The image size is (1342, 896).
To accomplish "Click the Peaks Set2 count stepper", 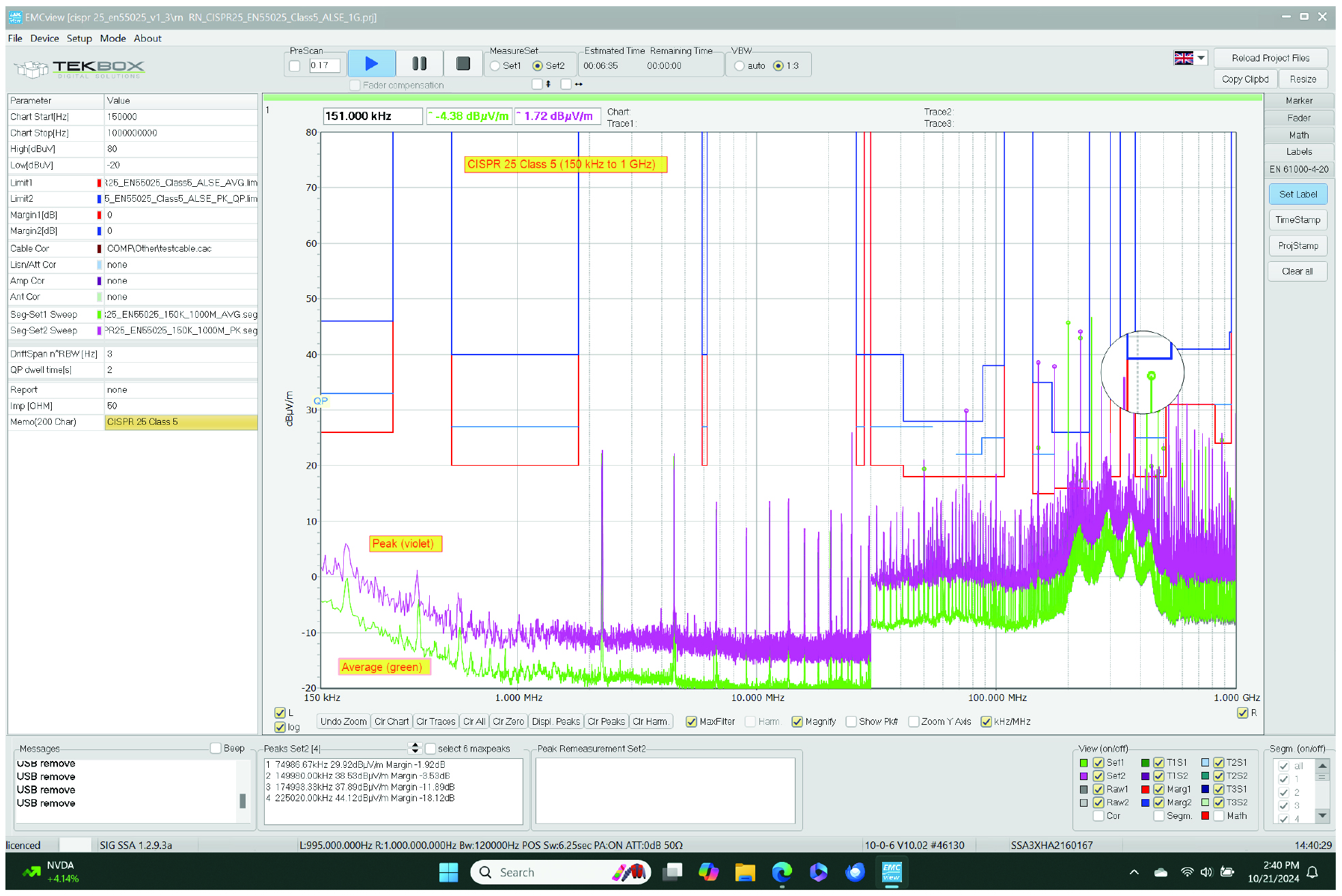I will (414, 748).
